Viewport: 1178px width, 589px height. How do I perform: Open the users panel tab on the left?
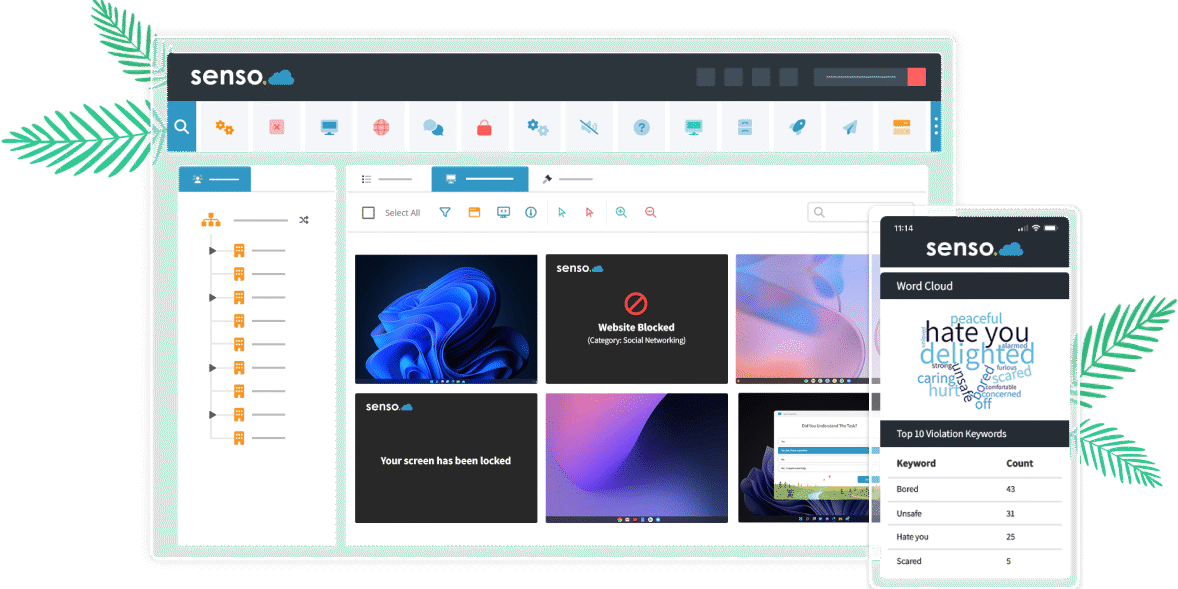(215, 179)
